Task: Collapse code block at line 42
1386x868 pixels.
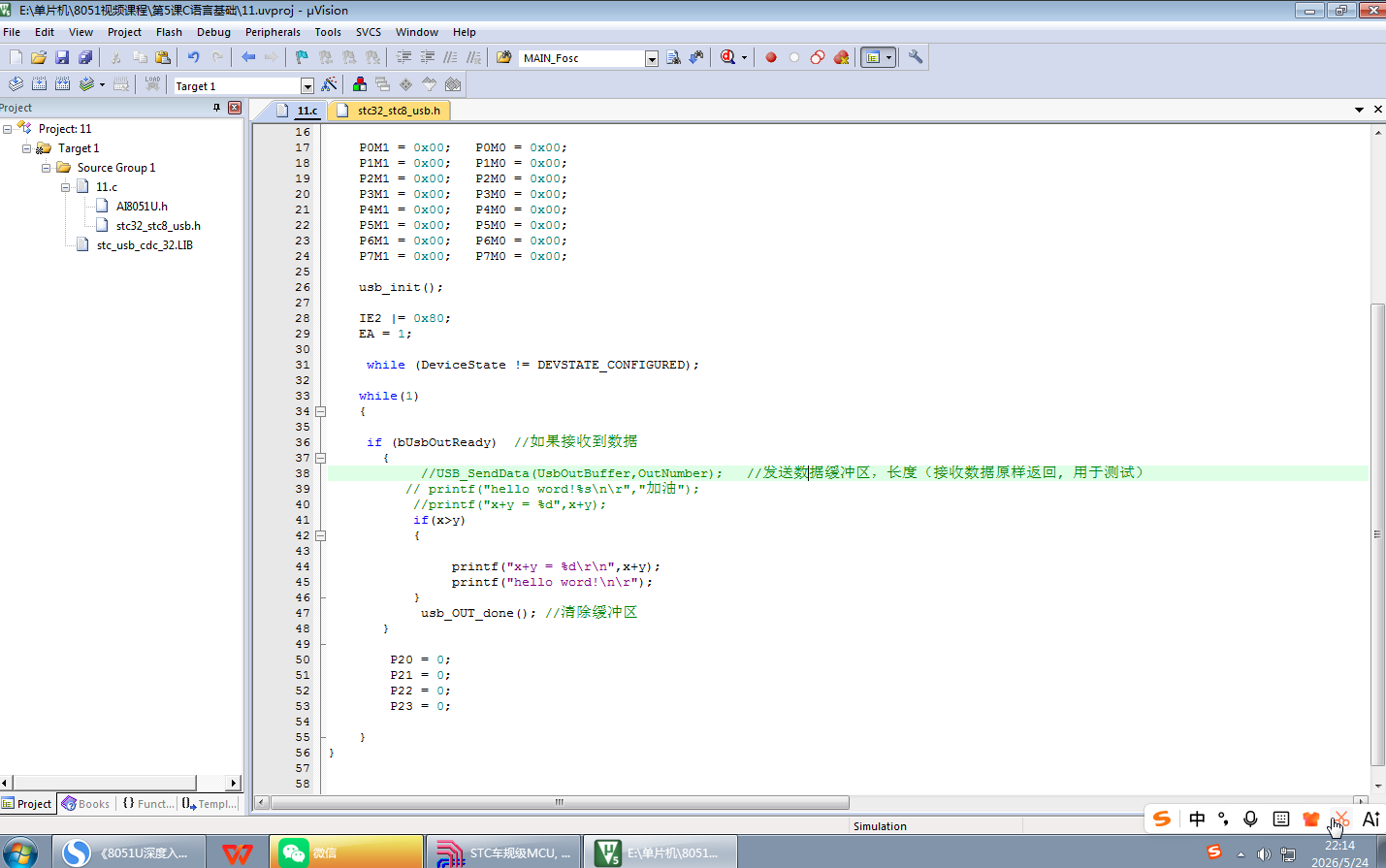Action: 320,535
